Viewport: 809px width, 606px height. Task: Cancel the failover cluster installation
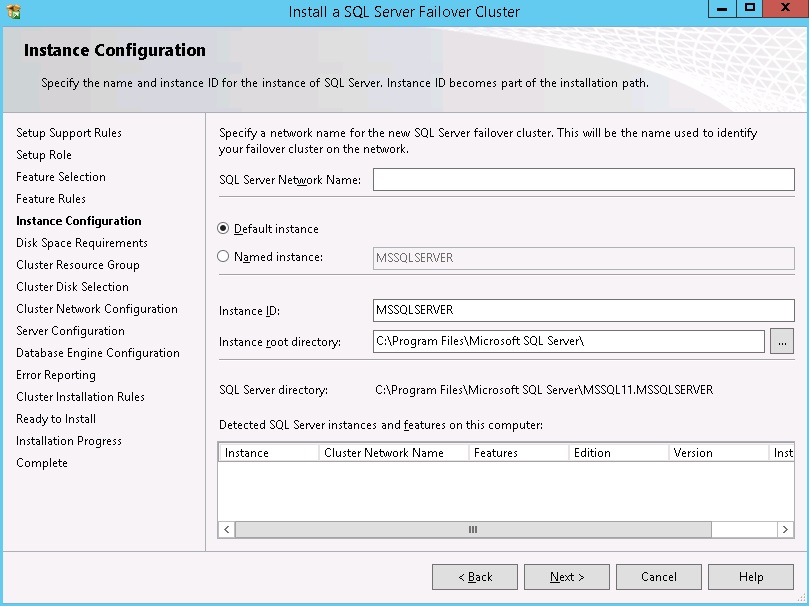click(x=658, y=577)
